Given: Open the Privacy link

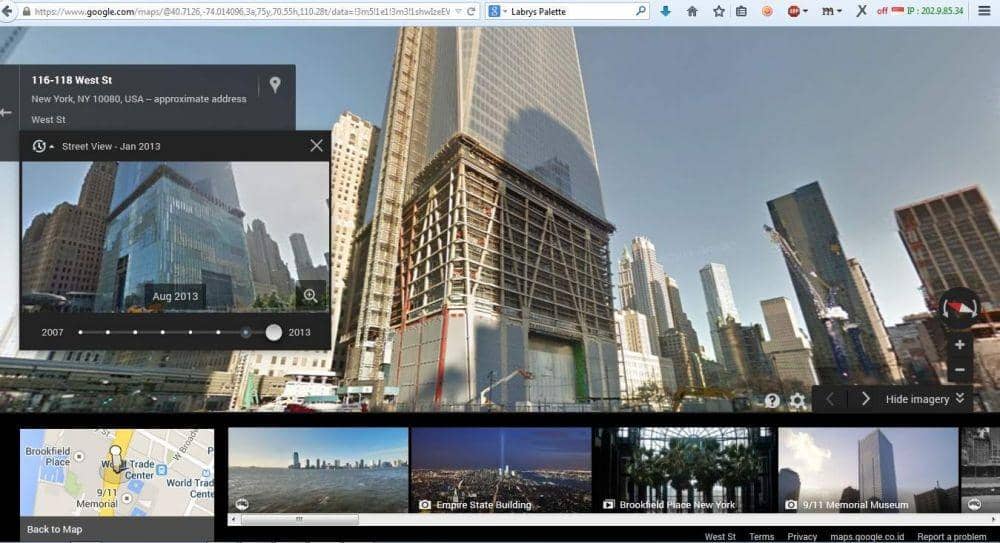Looking at the screenshot, I should [802, 537].
